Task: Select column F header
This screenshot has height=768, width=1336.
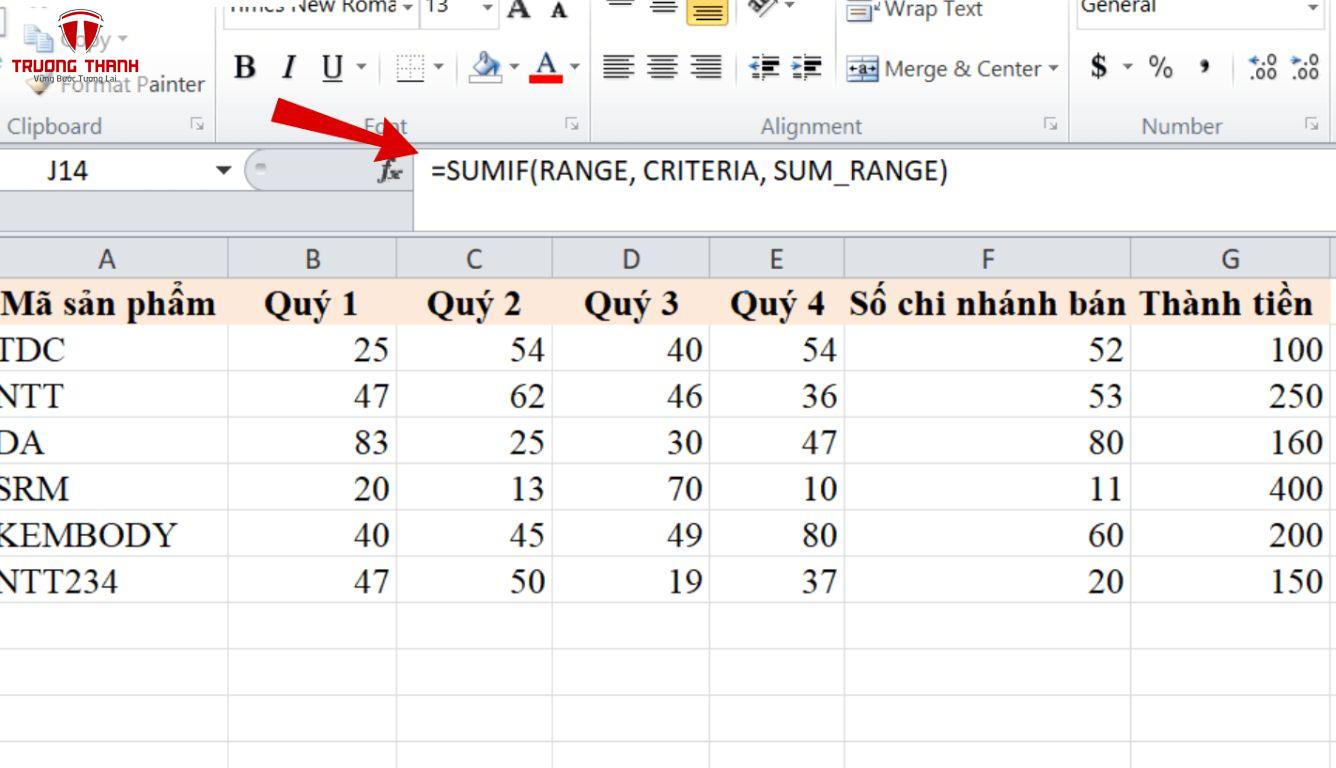Action: [x=988, y=260]
